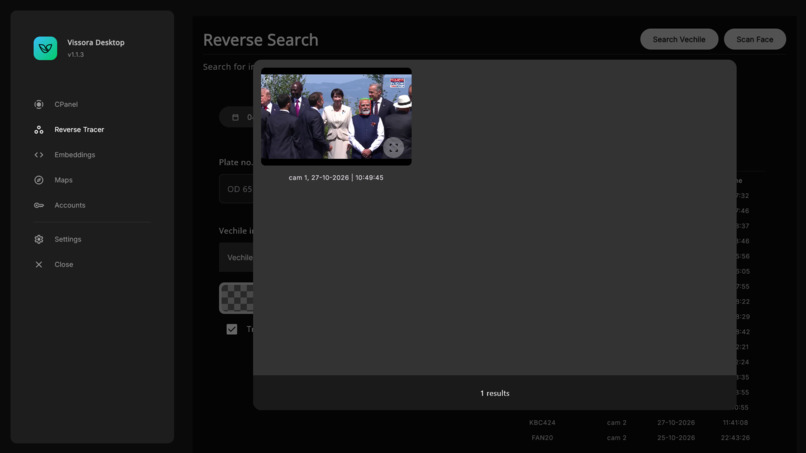Expand the result image to fullscreen
Image resolution: width=806 pixels, height=453 pixels.
393,148
